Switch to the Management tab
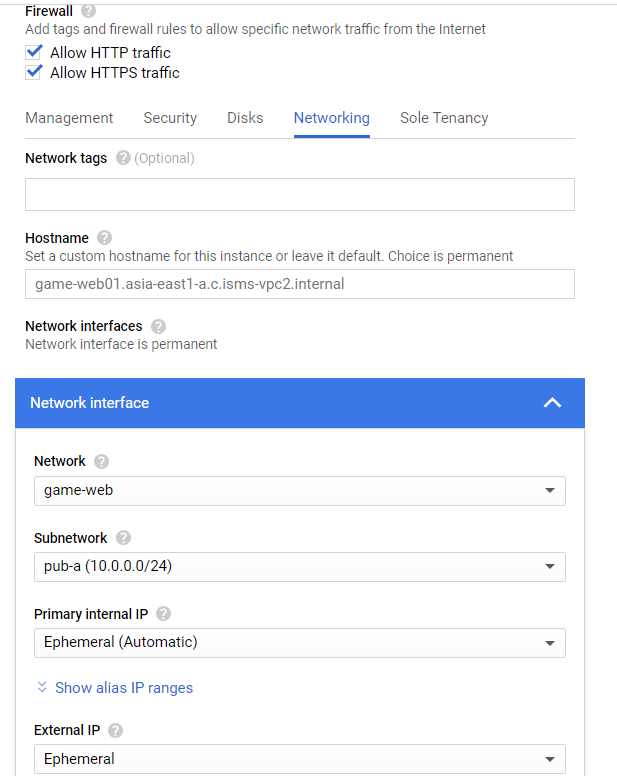 pyautogui.click(x=69, y=118)
